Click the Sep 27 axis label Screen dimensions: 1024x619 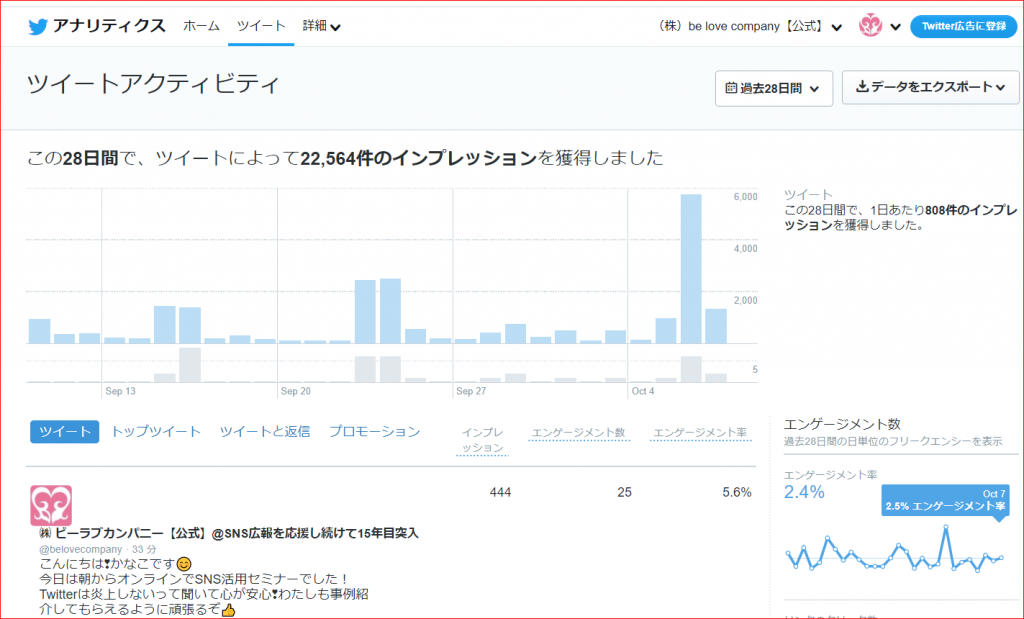[471, 391]
